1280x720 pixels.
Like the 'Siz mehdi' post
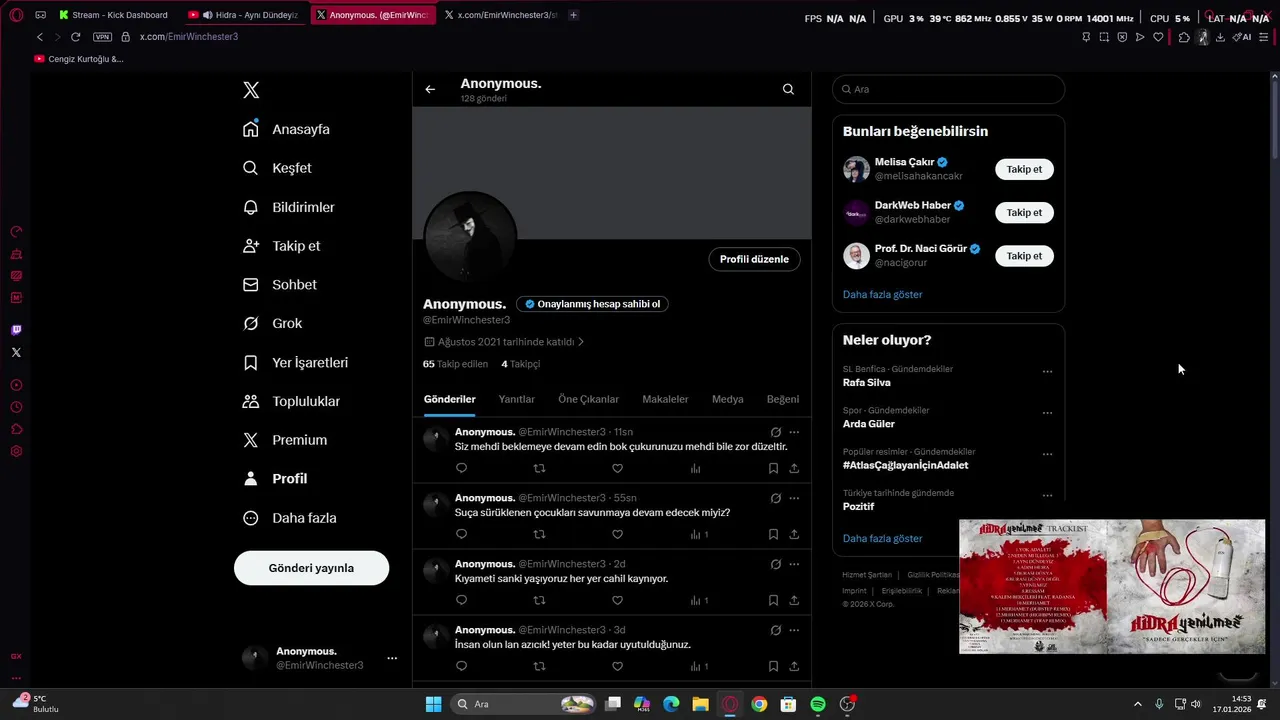617,468
